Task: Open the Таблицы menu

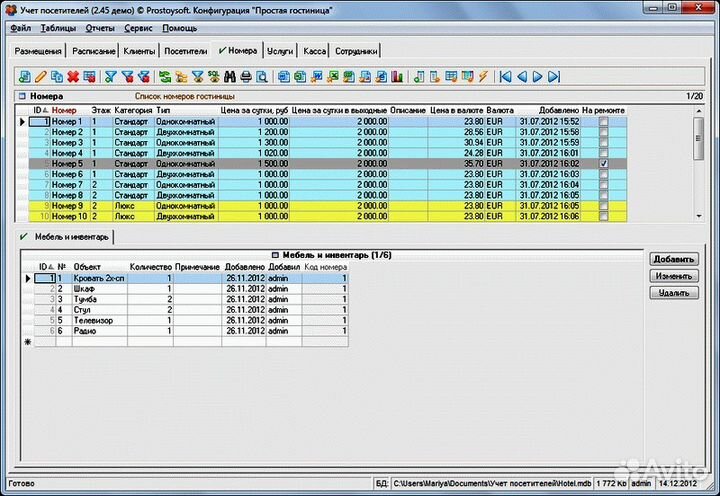Action: pos(59,28)
